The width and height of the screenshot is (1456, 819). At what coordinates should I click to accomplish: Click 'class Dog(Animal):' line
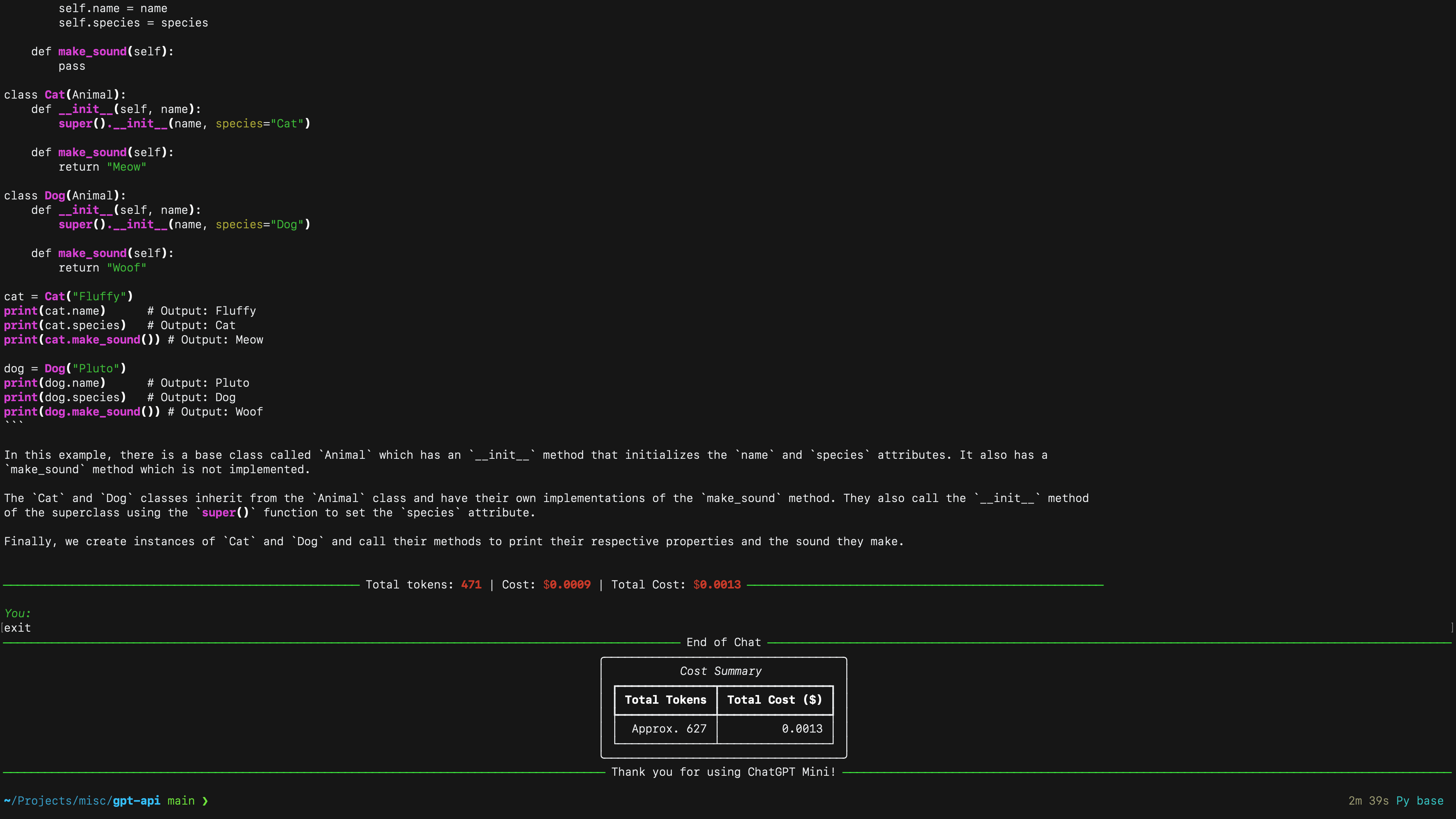[65, 196]
